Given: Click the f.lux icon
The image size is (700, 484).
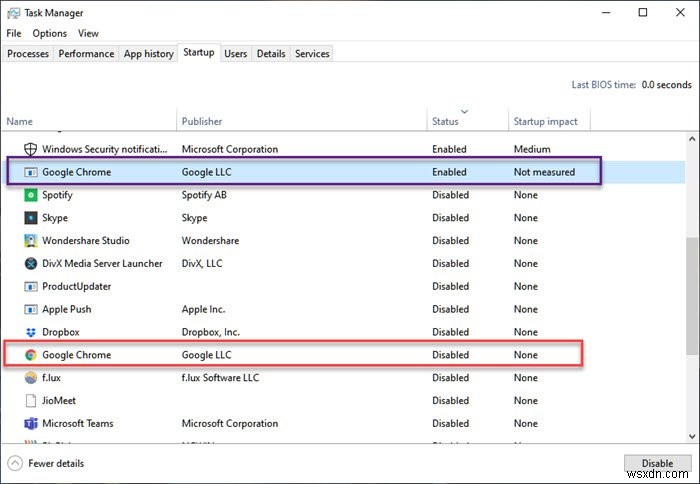Looking at the screenshot, I should click(x=30, y=378).
